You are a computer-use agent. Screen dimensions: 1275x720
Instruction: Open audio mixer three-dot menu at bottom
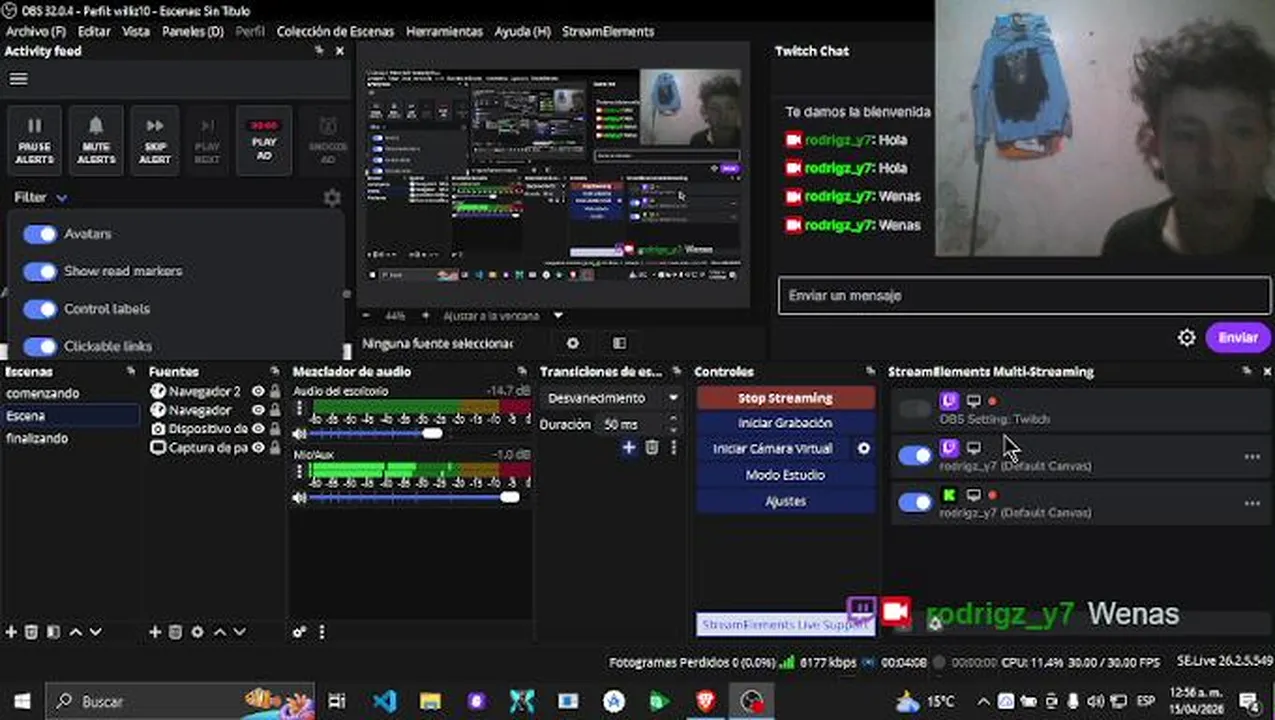322,632
